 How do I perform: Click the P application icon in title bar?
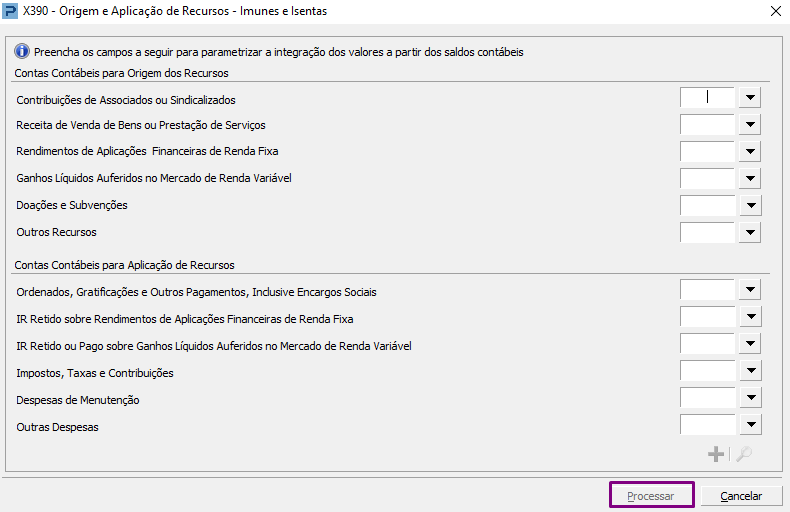click(10, 11)
